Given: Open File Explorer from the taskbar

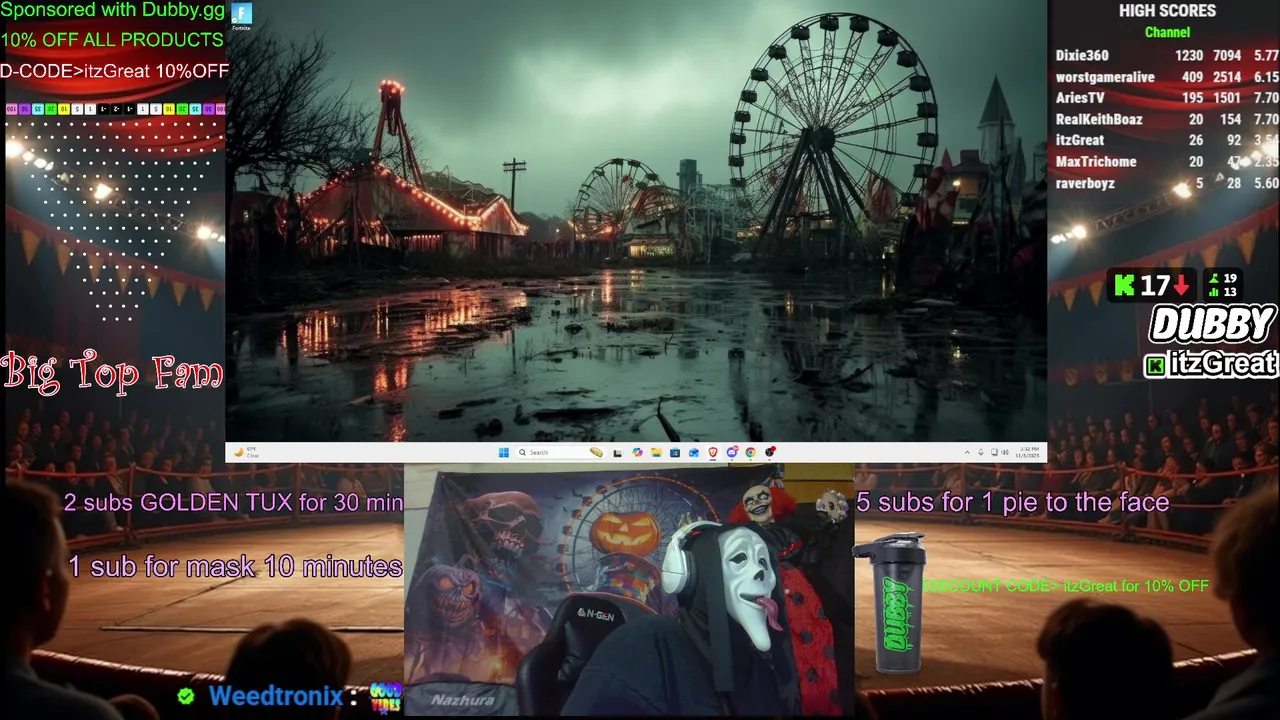Looking at the screenshot, I should (656, 452).
